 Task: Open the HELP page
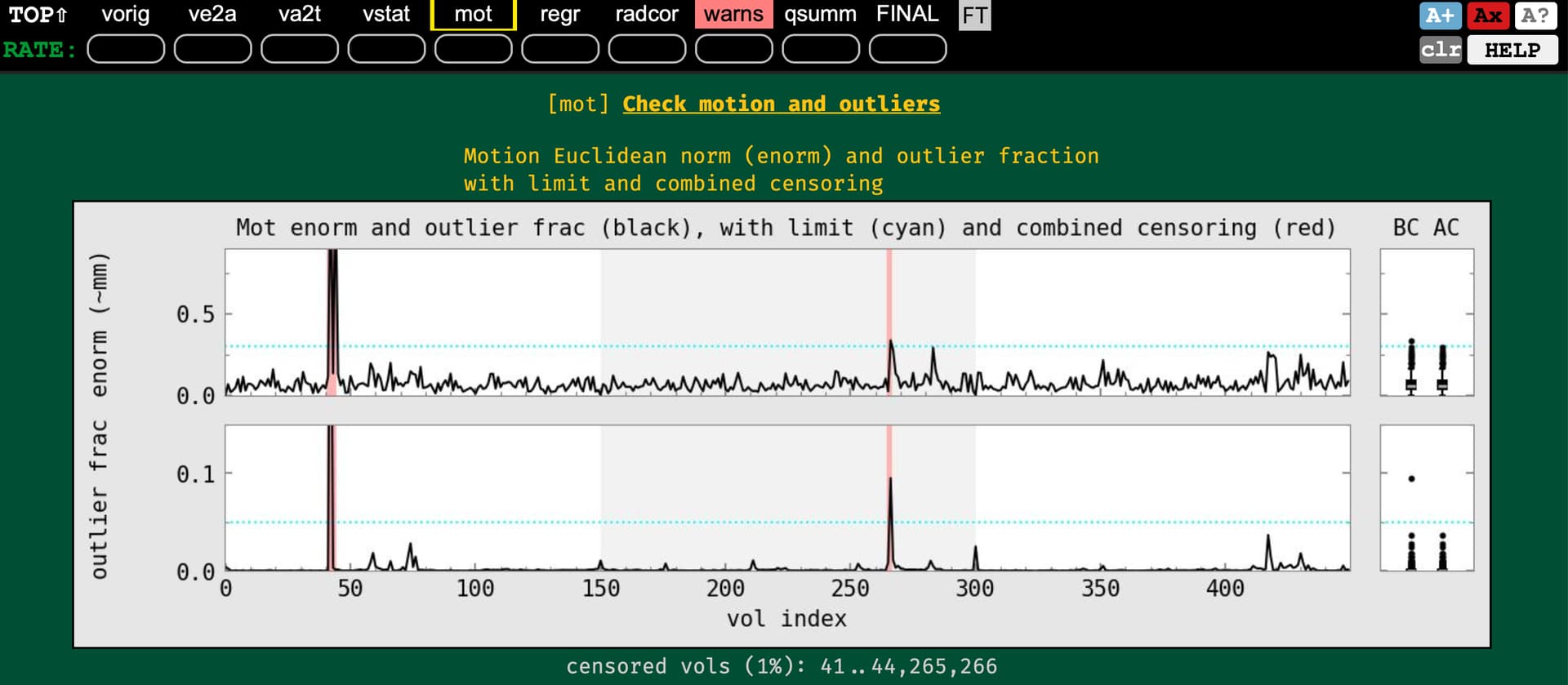(1512, 50)
